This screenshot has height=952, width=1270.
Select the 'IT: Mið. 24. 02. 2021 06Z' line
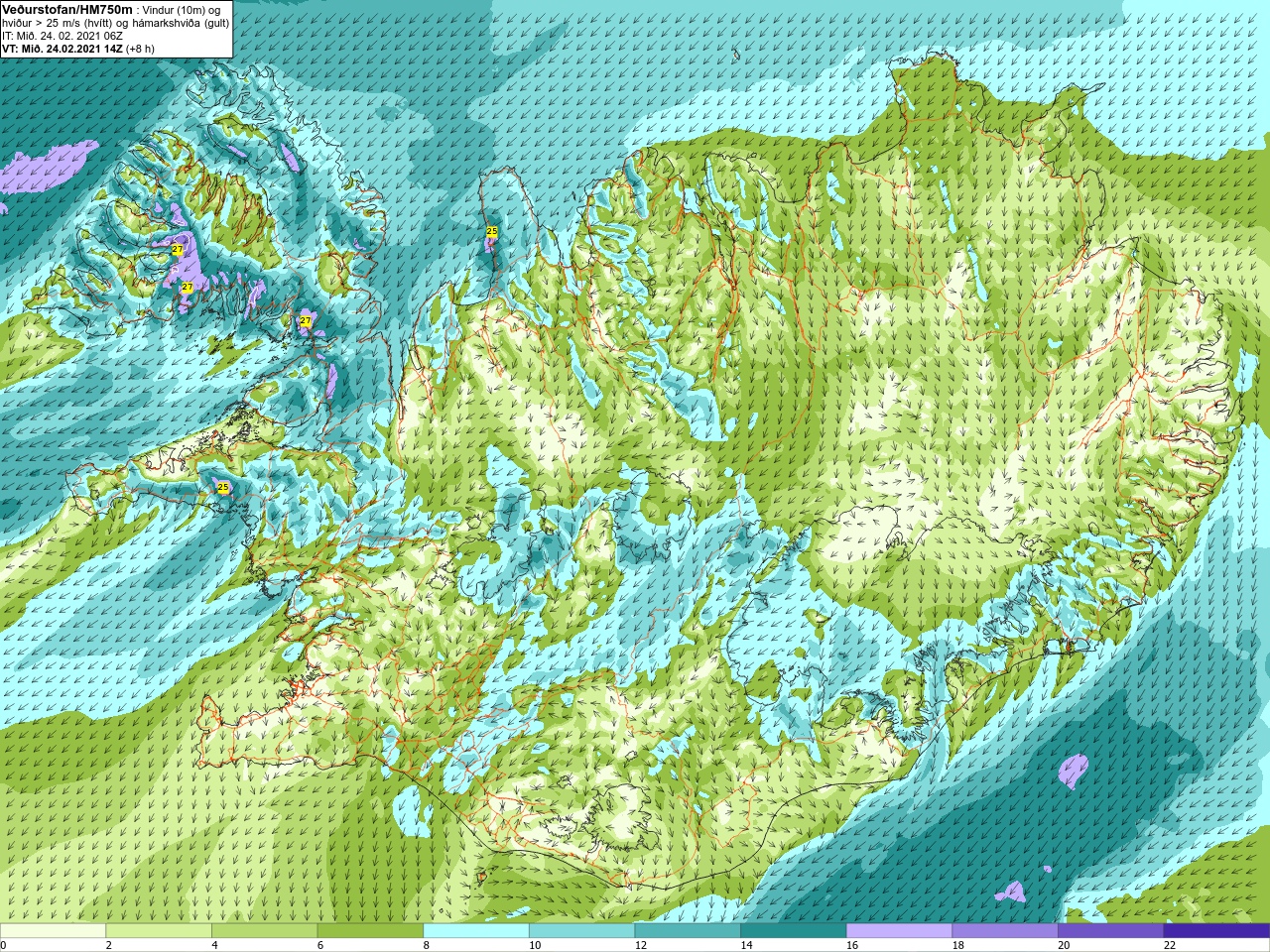point(62,36)
